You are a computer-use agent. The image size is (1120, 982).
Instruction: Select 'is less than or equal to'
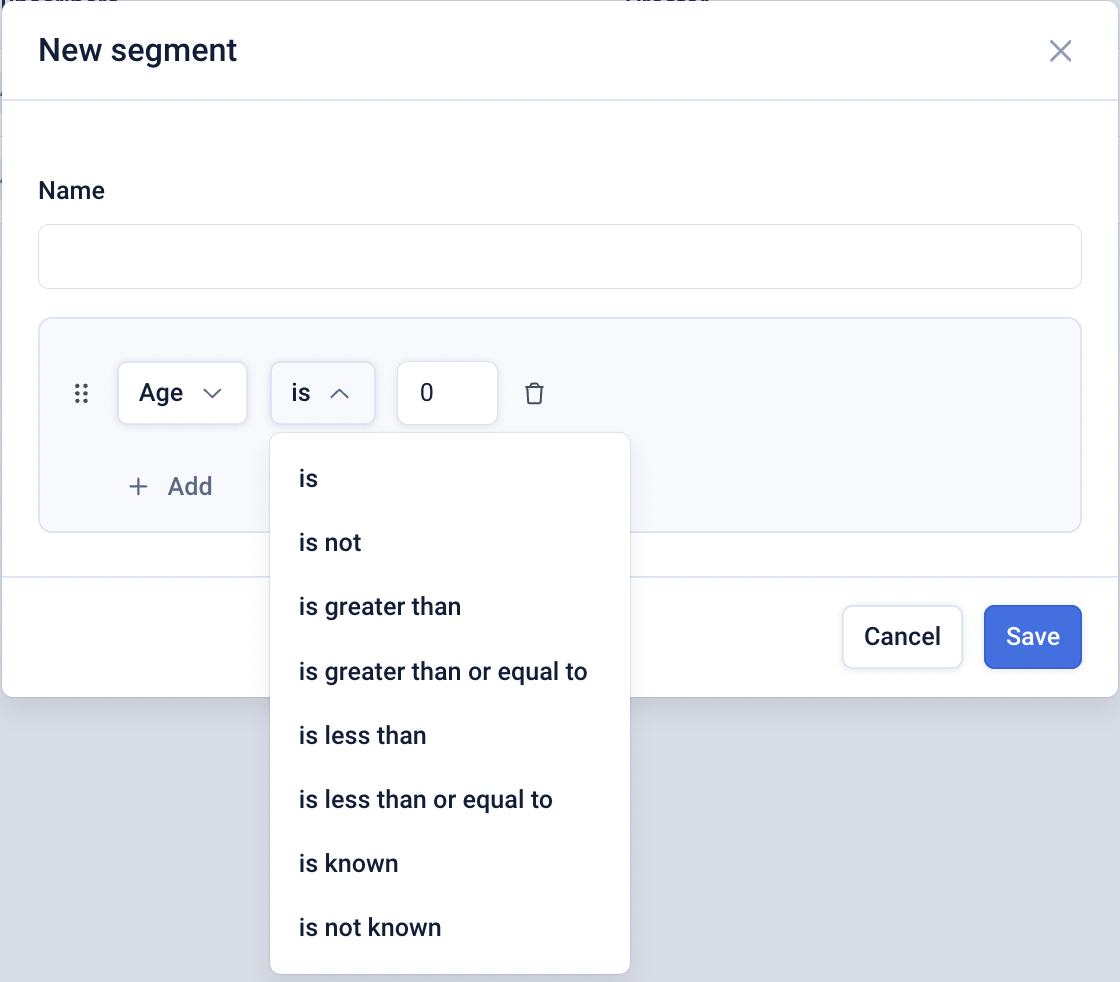click(x=426, y=799)
